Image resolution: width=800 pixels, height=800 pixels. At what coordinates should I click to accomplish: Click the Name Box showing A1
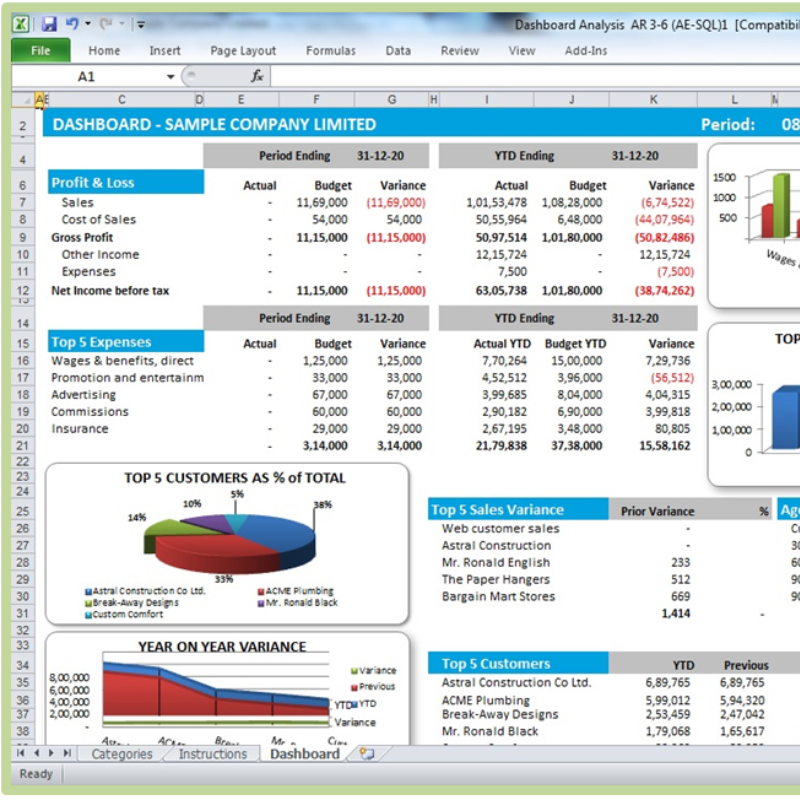88,76
